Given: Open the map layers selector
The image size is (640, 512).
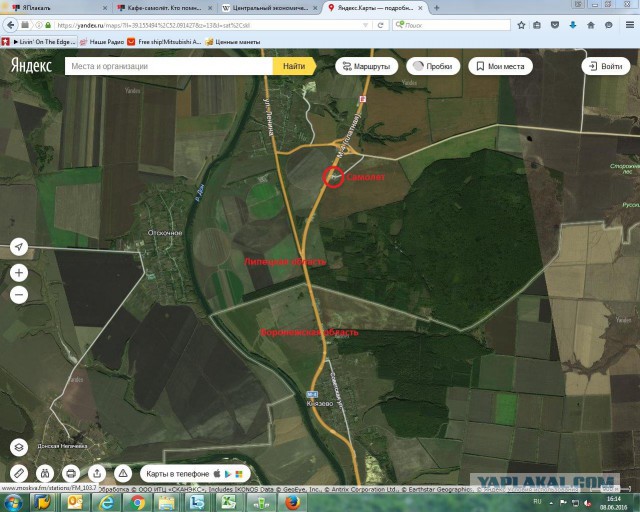Looking at the screenshot, I should click(x=19, y=447).
